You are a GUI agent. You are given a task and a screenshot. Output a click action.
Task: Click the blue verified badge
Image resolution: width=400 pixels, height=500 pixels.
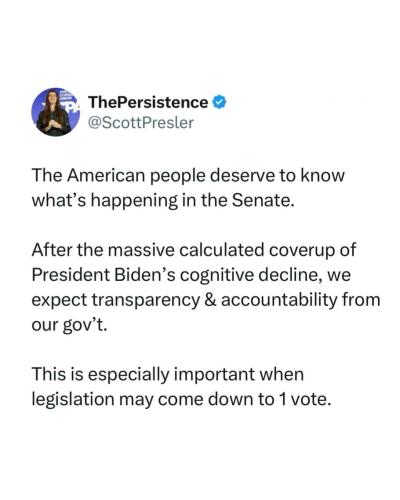220,102
